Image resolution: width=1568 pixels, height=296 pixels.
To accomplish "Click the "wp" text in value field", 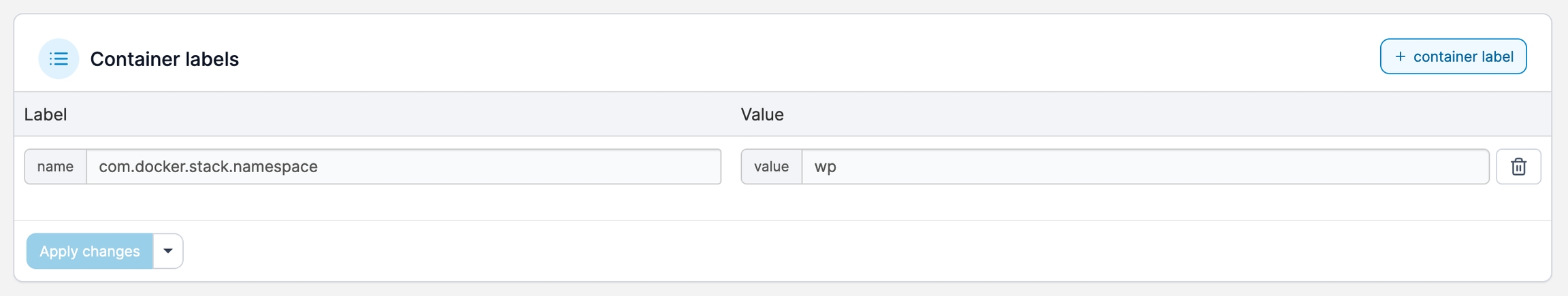I will pos(825,167).
